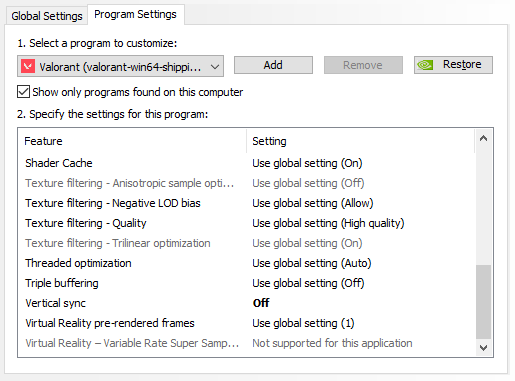The width and height of the screenshot is (515, 381).
Task: Open Negative LOD bias setting (Allow)
Action: (x=313, y=203)
